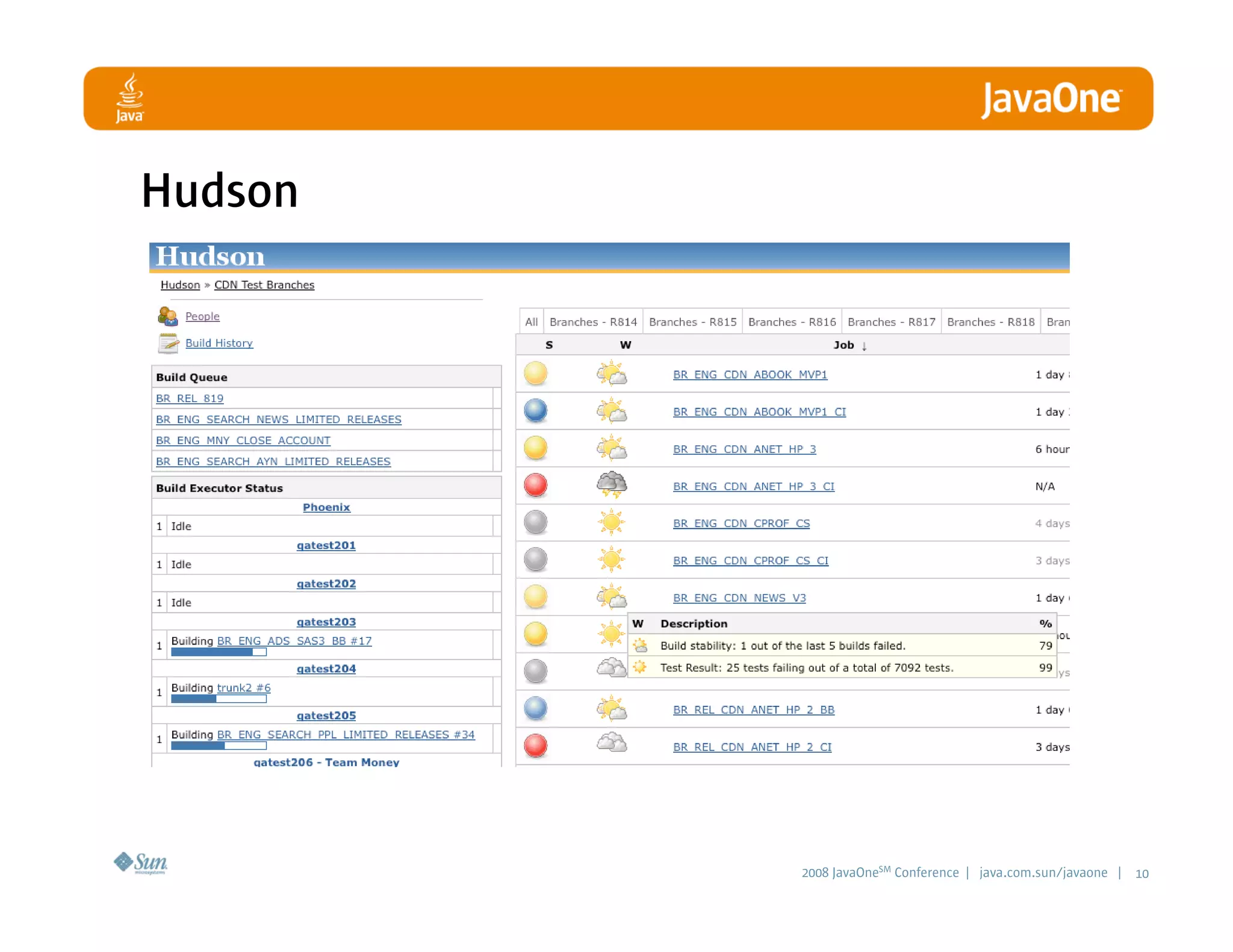1233x952 pixels.
Task: Open the Phoenix executor node
Action: (326, 507)
